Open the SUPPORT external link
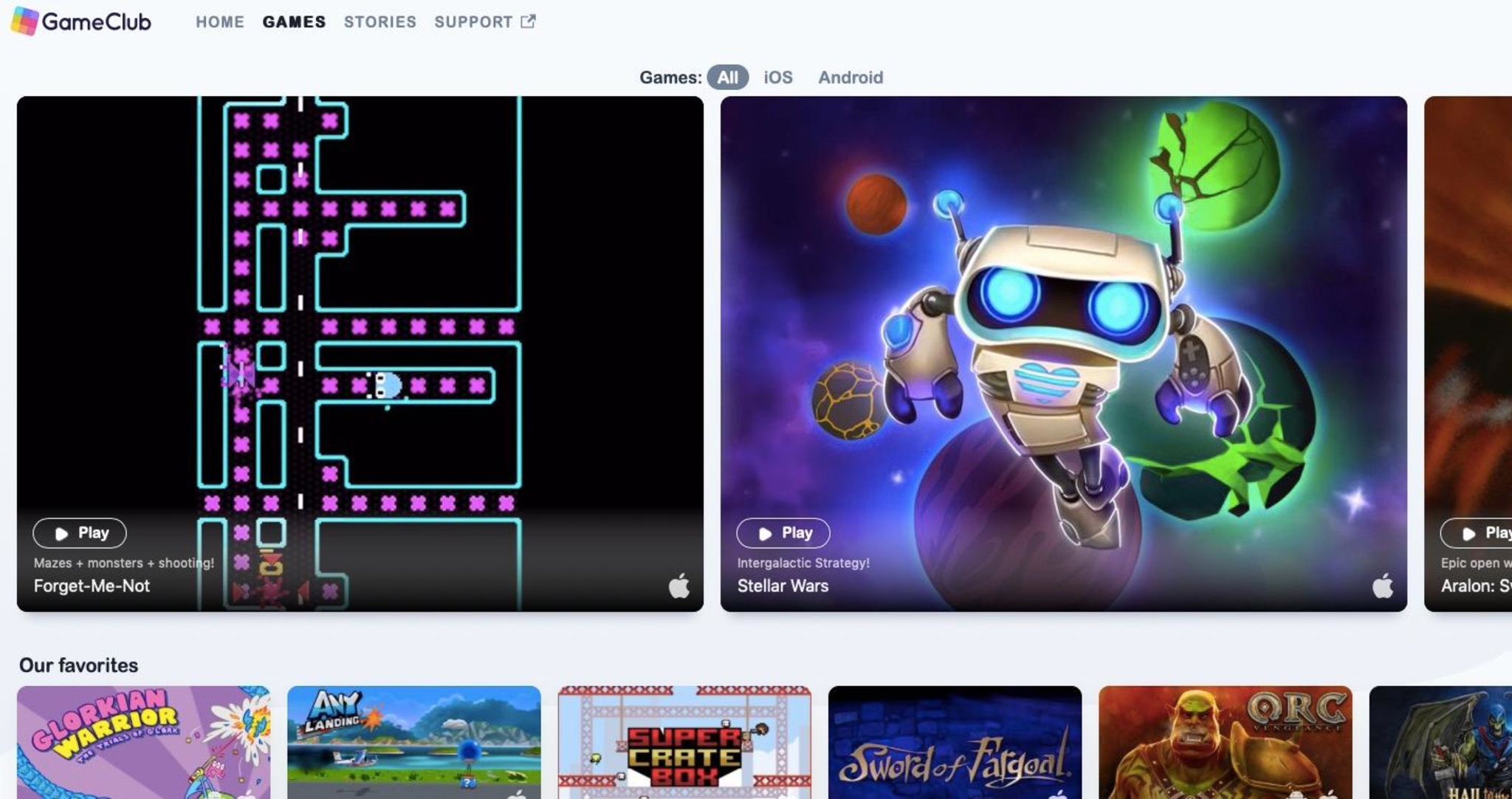This screenshot has width=1512, height=799. 485,22
